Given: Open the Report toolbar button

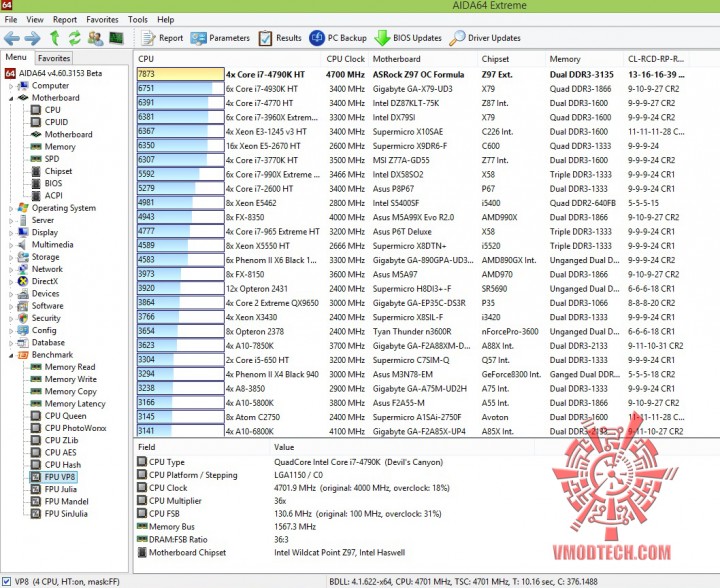Looking at the screenshot, I should (162, 38).
